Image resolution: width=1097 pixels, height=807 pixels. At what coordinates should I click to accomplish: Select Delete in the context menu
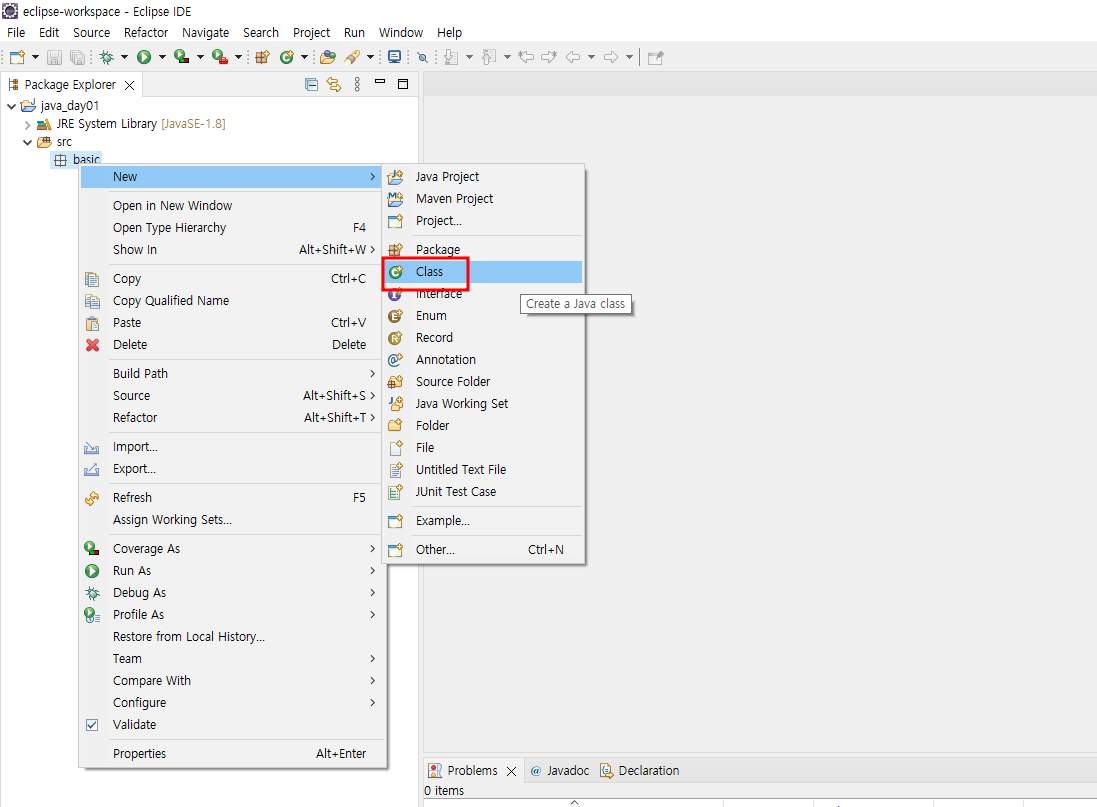[x=232, y=344]
